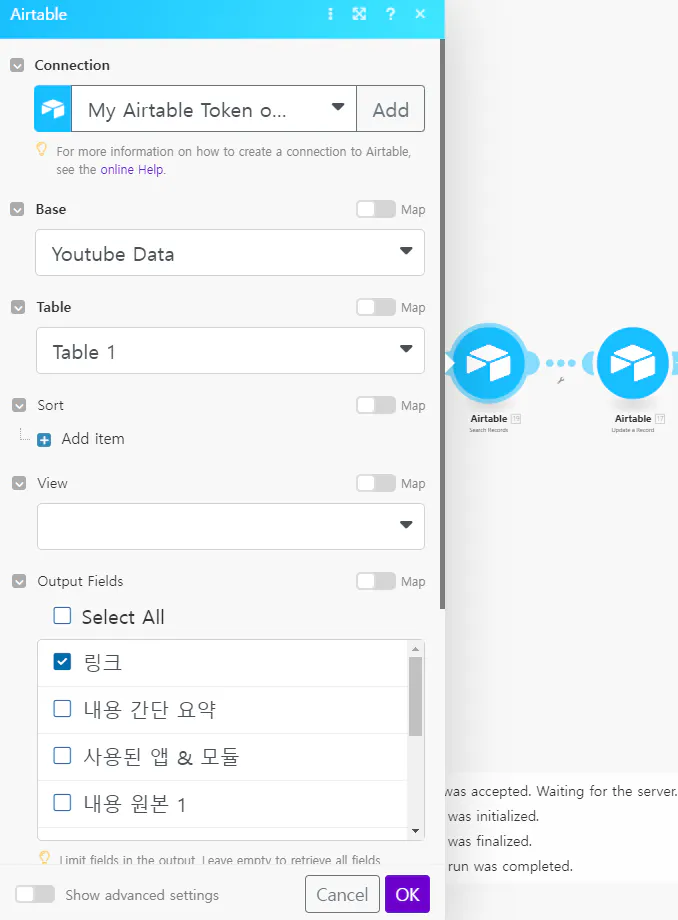The width and height of the screenshot is (678, 920).
Task: Collapse the Connection section chevron
Action: pos(17,65)
